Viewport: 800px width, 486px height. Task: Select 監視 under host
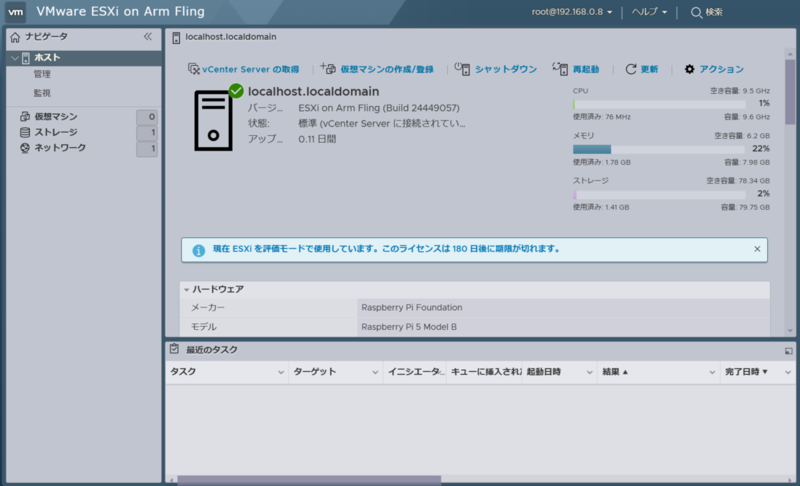click(42, 93)
